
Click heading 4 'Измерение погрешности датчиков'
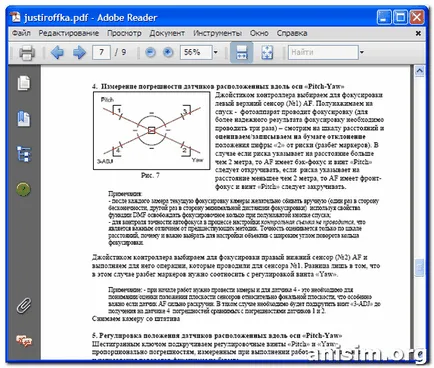(x=218, y=86)
